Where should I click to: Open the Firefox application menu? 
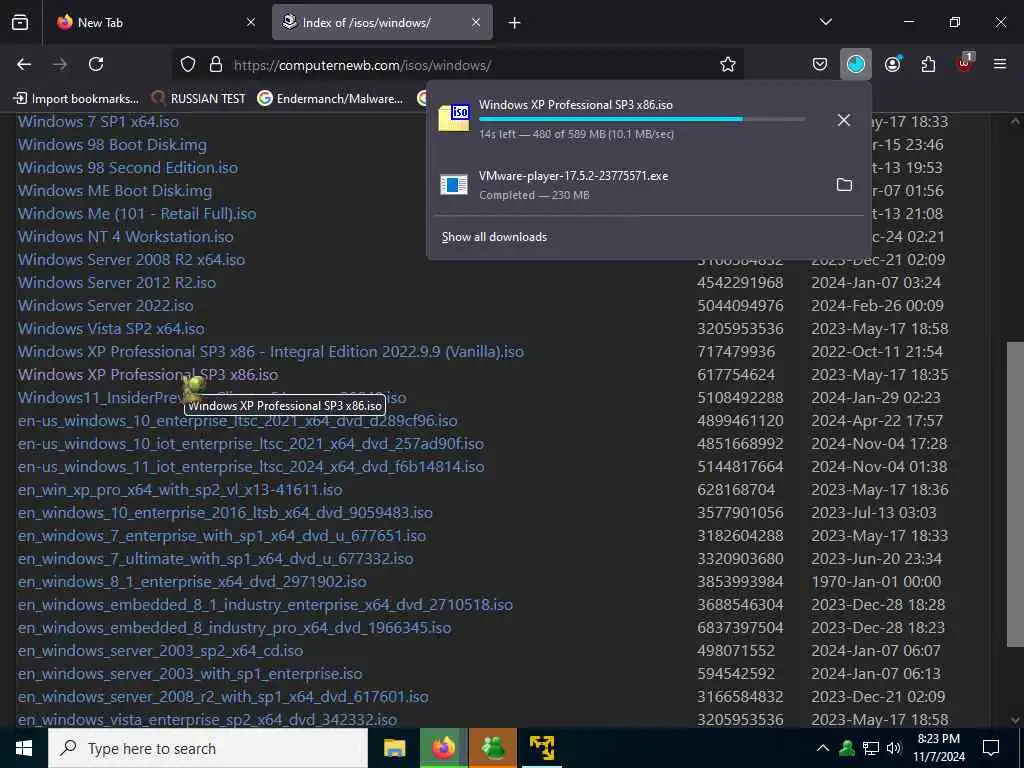pos(1000,64)
